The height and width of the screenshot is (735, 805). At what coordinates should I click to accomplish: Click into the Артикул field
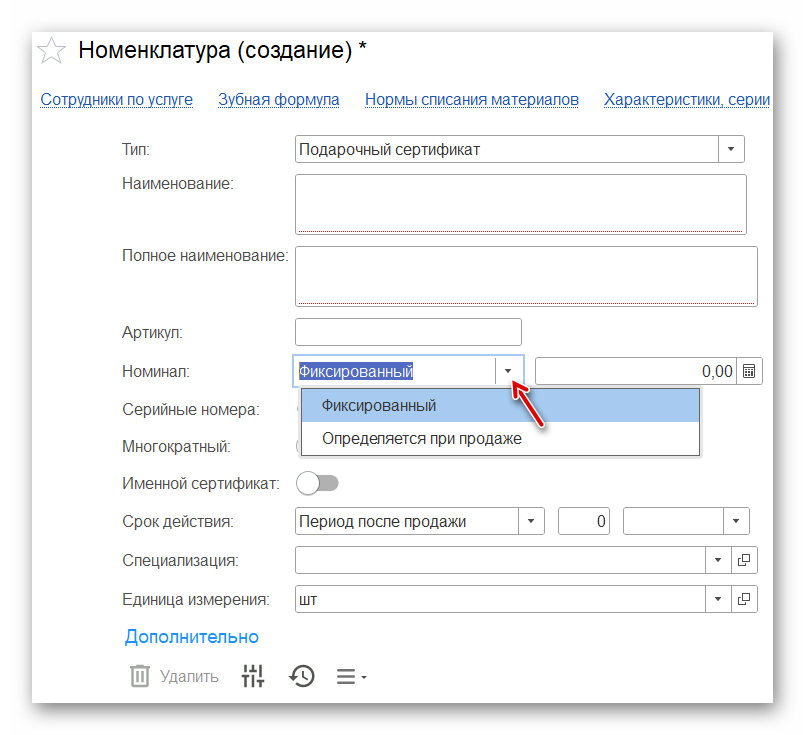(x=408, y=332)
